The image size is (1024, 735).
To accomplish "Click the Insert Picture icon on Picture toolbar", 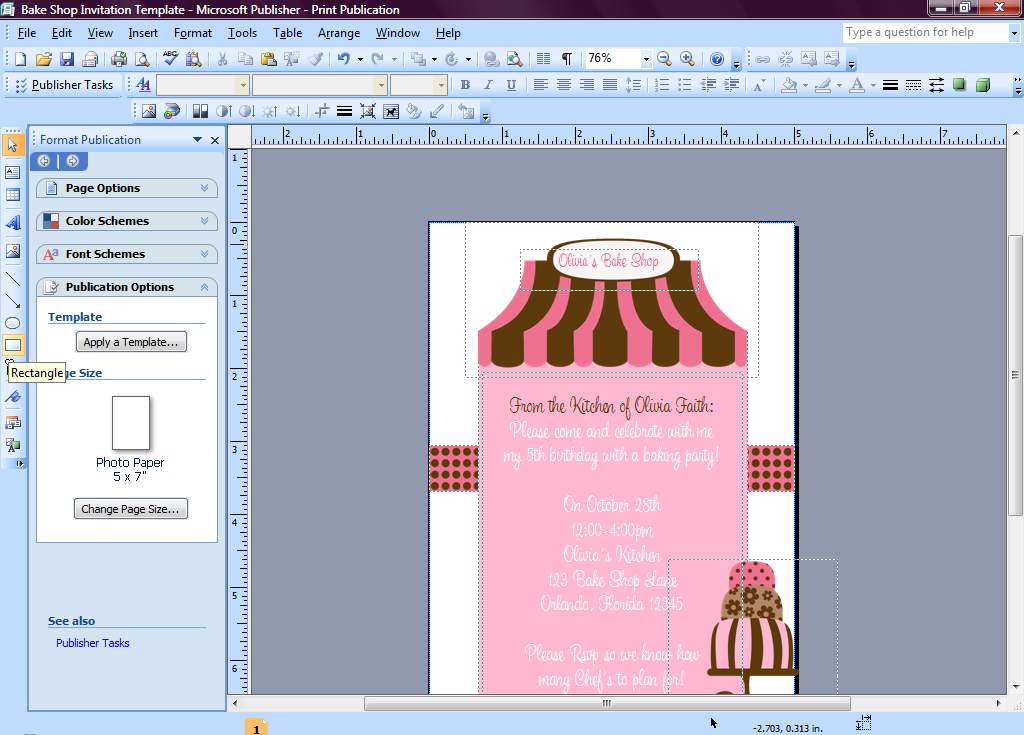I will (x=149, y=112).
